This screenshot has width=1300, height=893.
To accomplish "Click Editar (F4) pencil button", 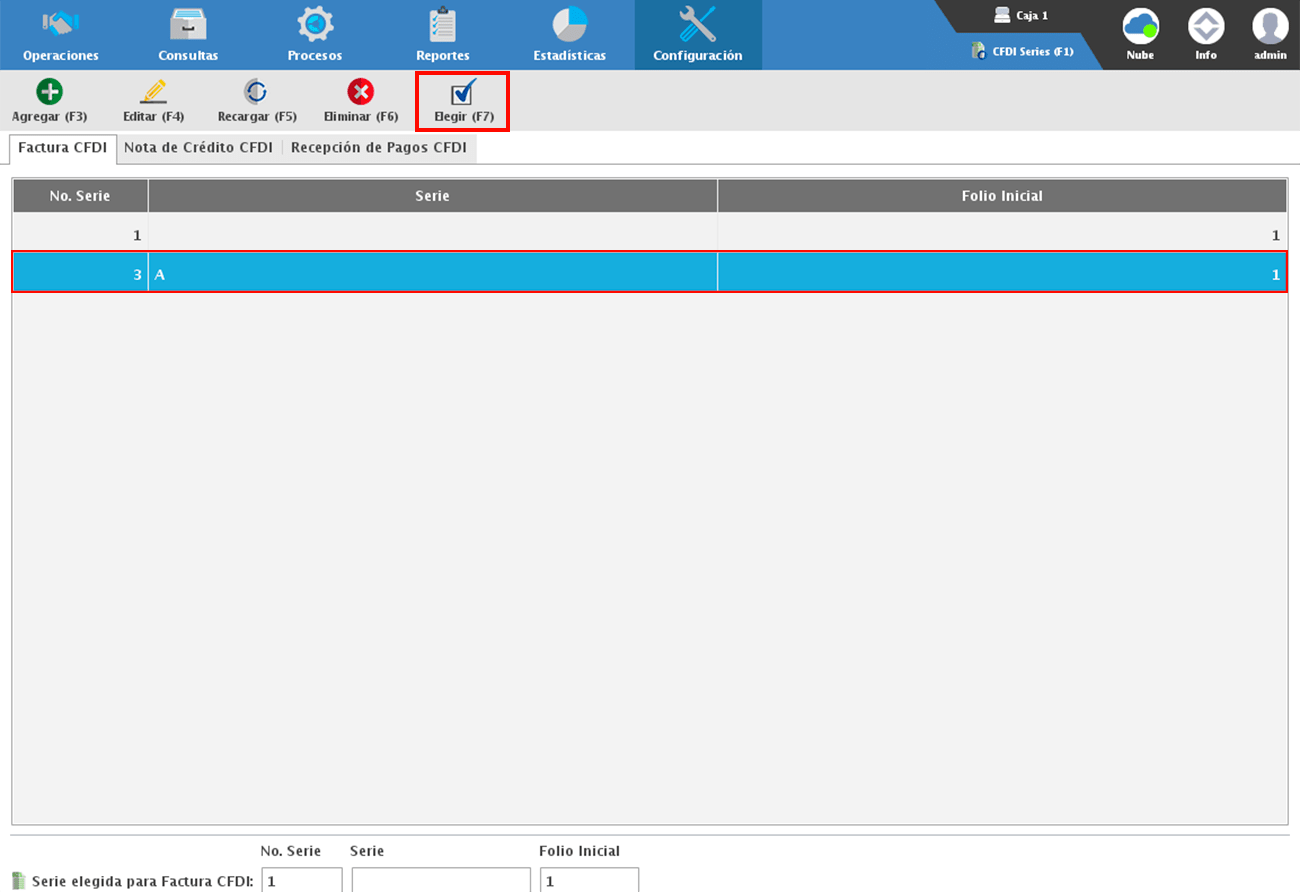I will click(153, 101).
